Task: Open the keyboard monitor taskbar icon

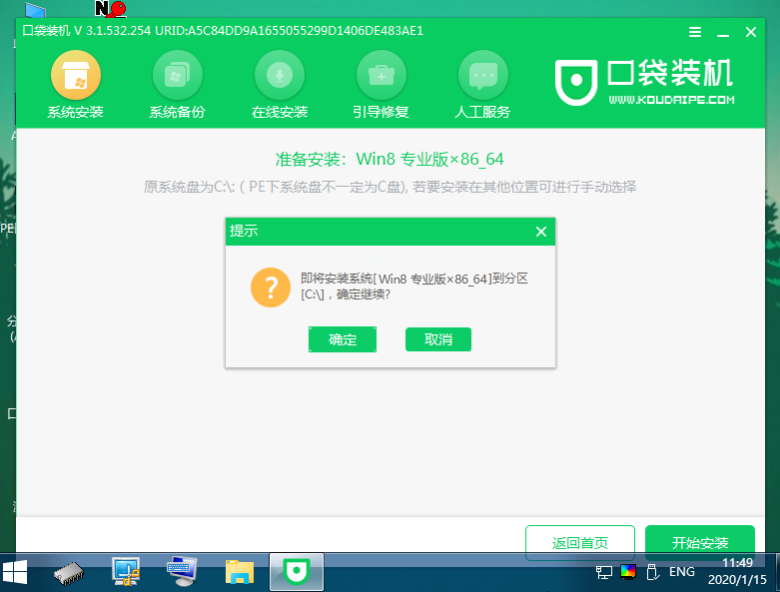Action: (183, 572)
